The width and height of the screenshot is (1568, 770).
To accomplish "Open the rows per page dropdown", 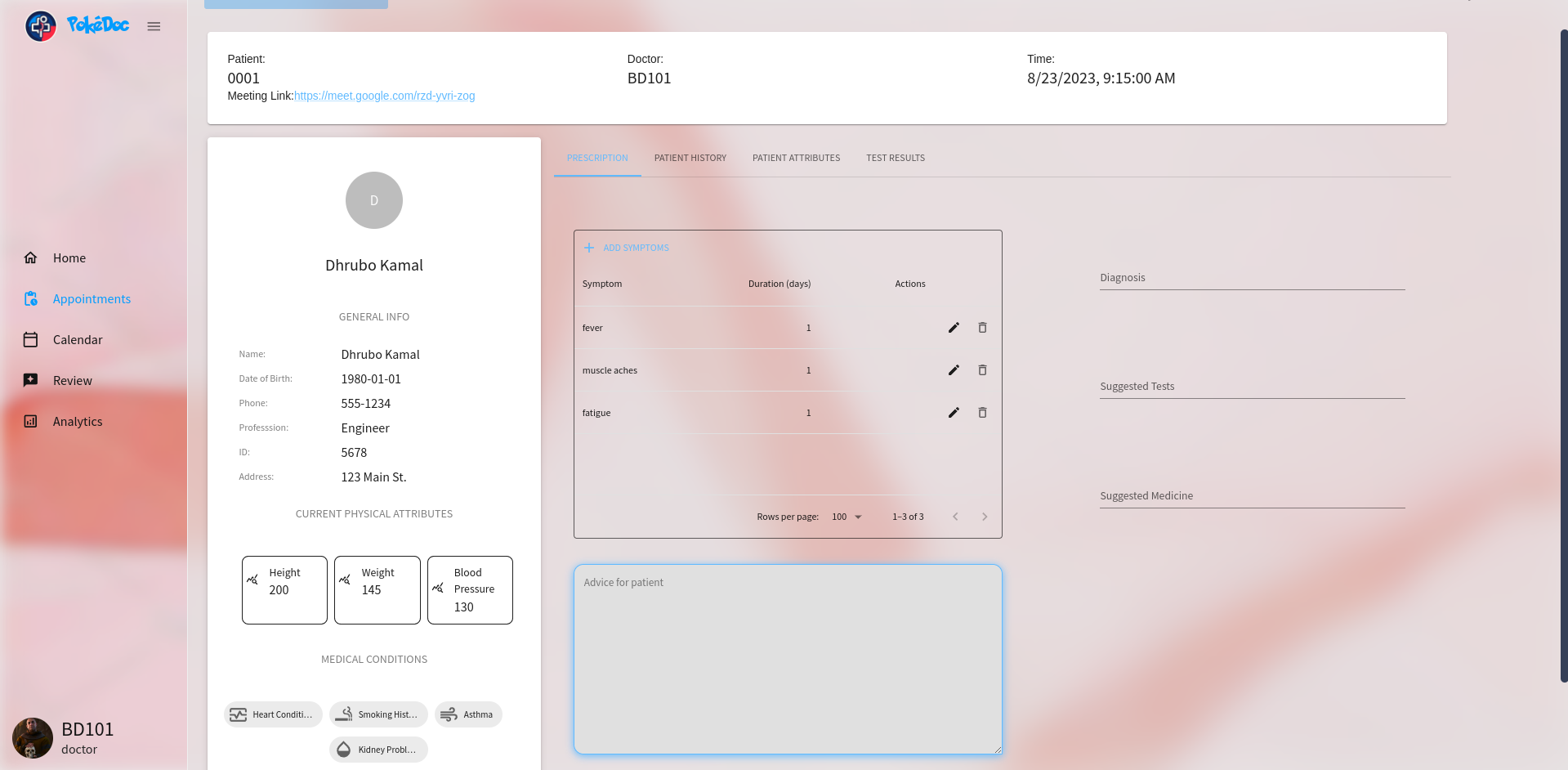I will click(x=847, y=517).
